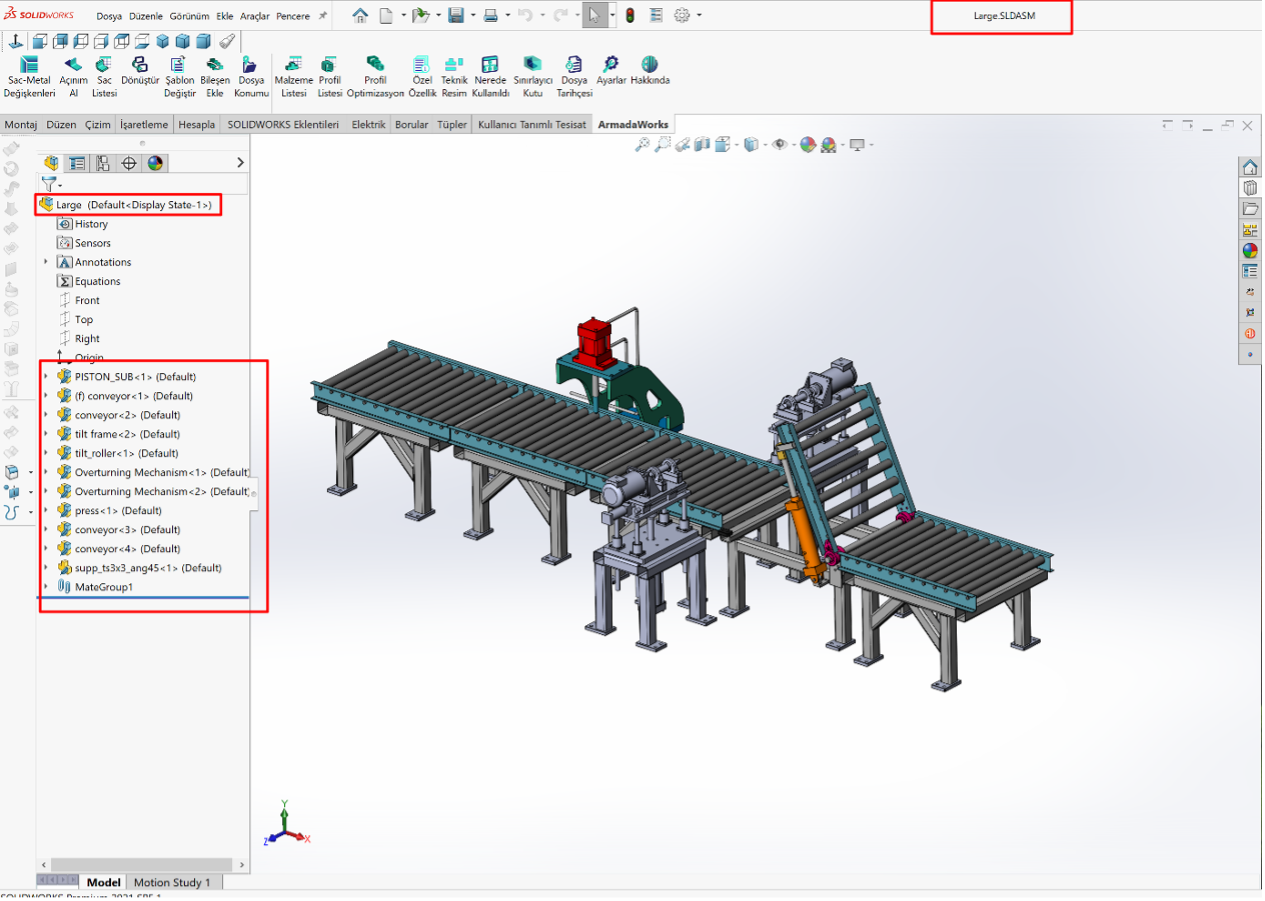
Task: Switch to the Montaj tab
Action: [21, 125]
